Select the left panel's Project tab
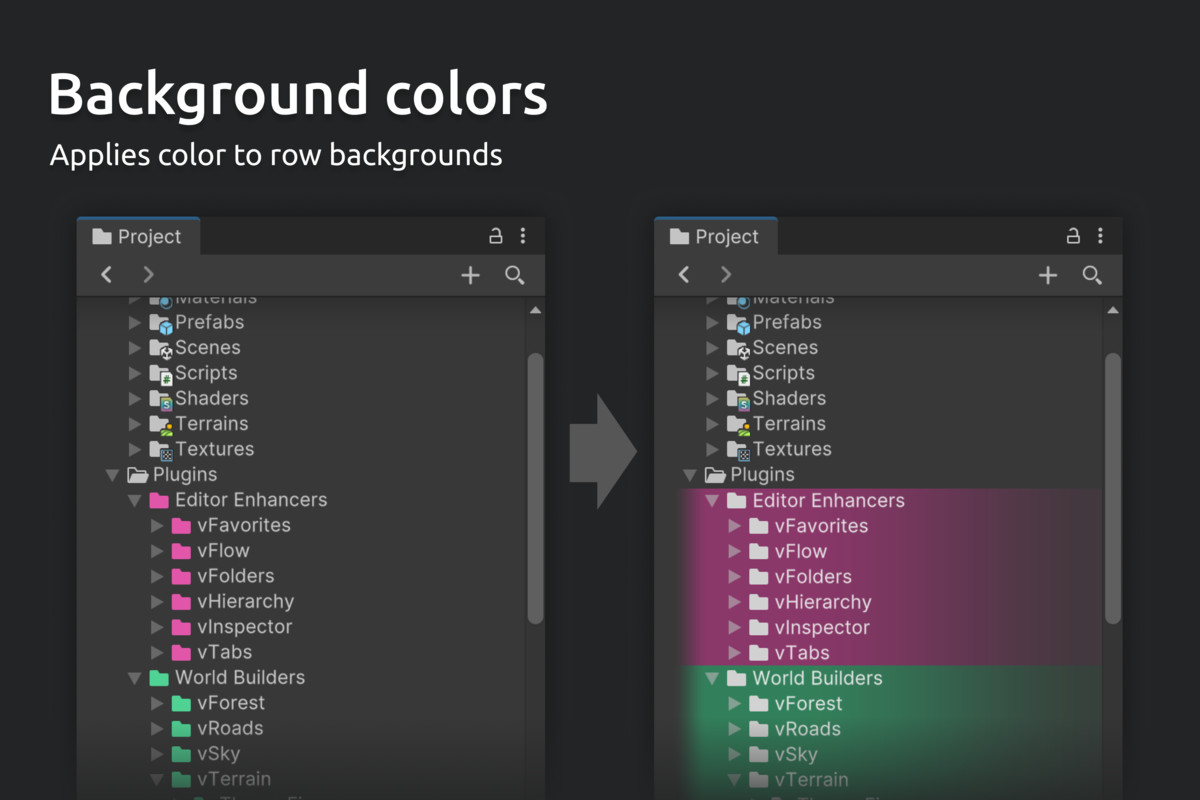1200x800 pixels. click(x=138, y=237)
